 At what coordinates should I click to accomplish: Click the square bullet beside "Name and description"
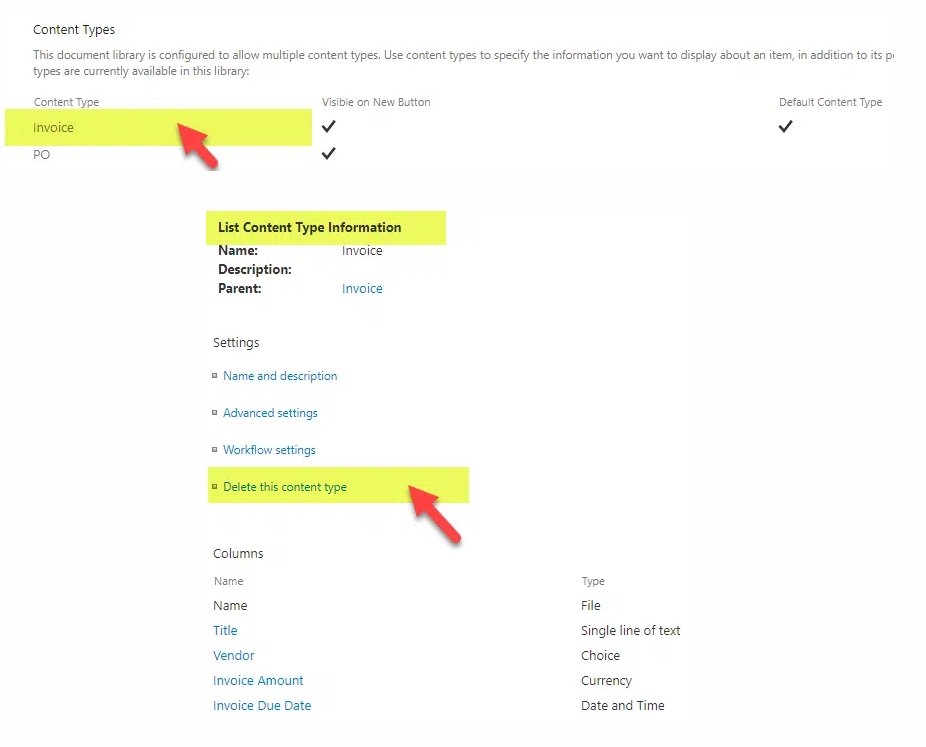coord(215,375)
